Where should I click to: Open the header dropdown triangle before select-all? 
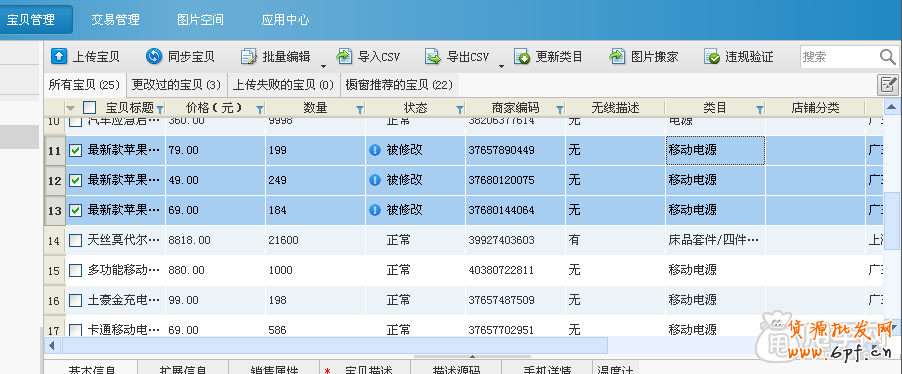click(71, 108)
